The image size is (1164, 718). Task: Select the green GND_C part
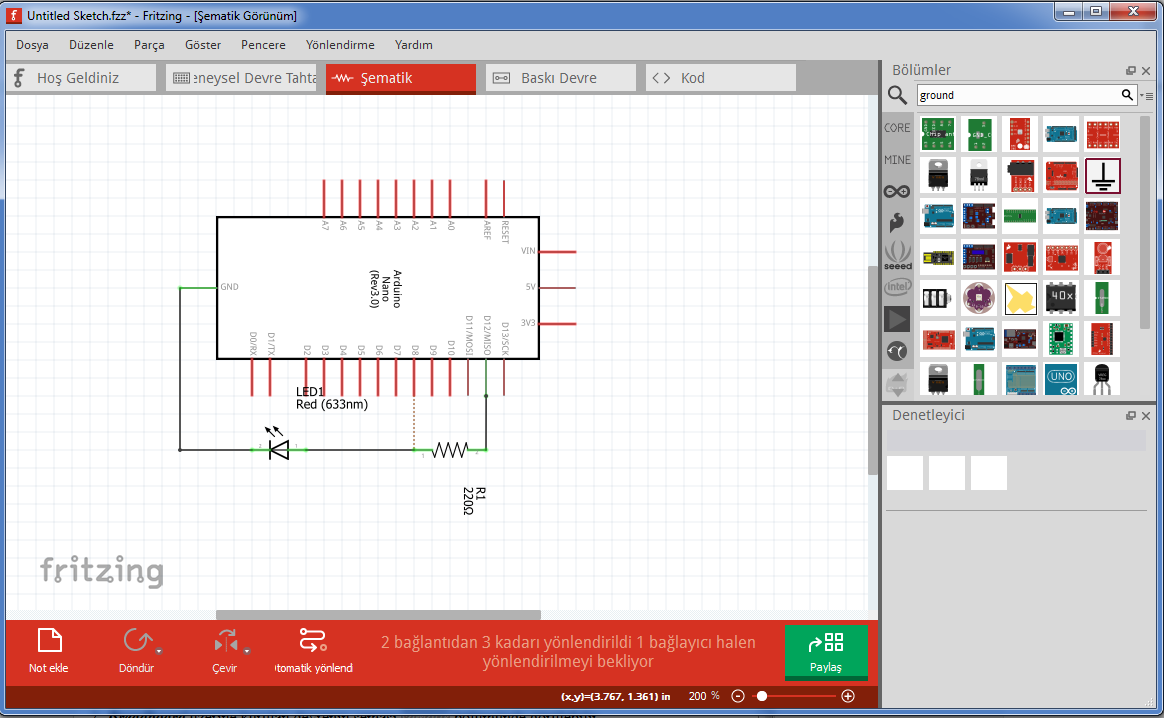tap(979, 134)
